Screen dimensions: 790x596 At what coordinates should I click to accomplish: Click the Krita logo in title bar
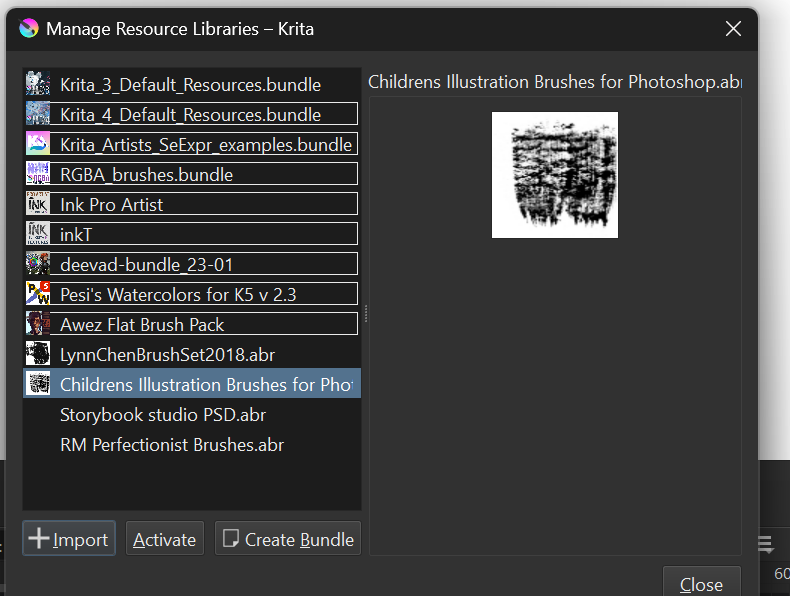click(x=29, y=28)
